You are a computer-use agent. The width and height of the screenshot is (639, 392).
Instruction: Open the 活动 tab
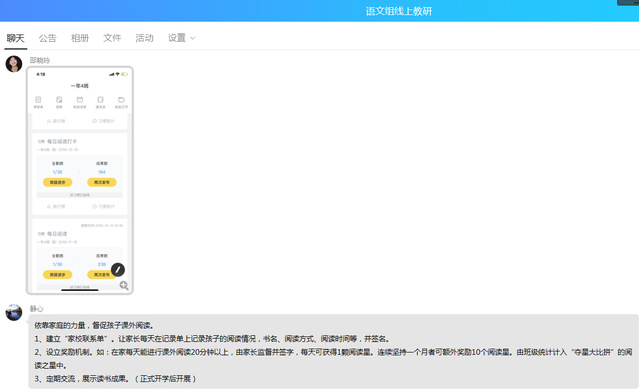(x=144, y=38)
